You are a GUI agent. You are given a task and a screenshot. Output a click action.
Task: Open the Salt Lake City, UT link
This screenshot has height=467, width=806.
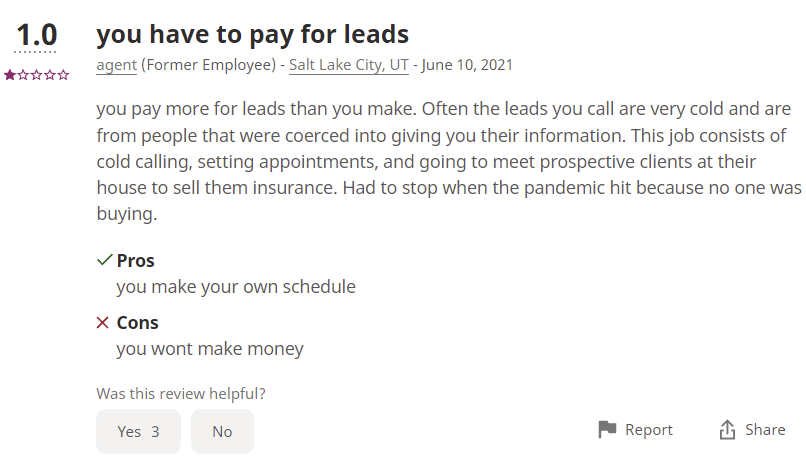[349, 65]
